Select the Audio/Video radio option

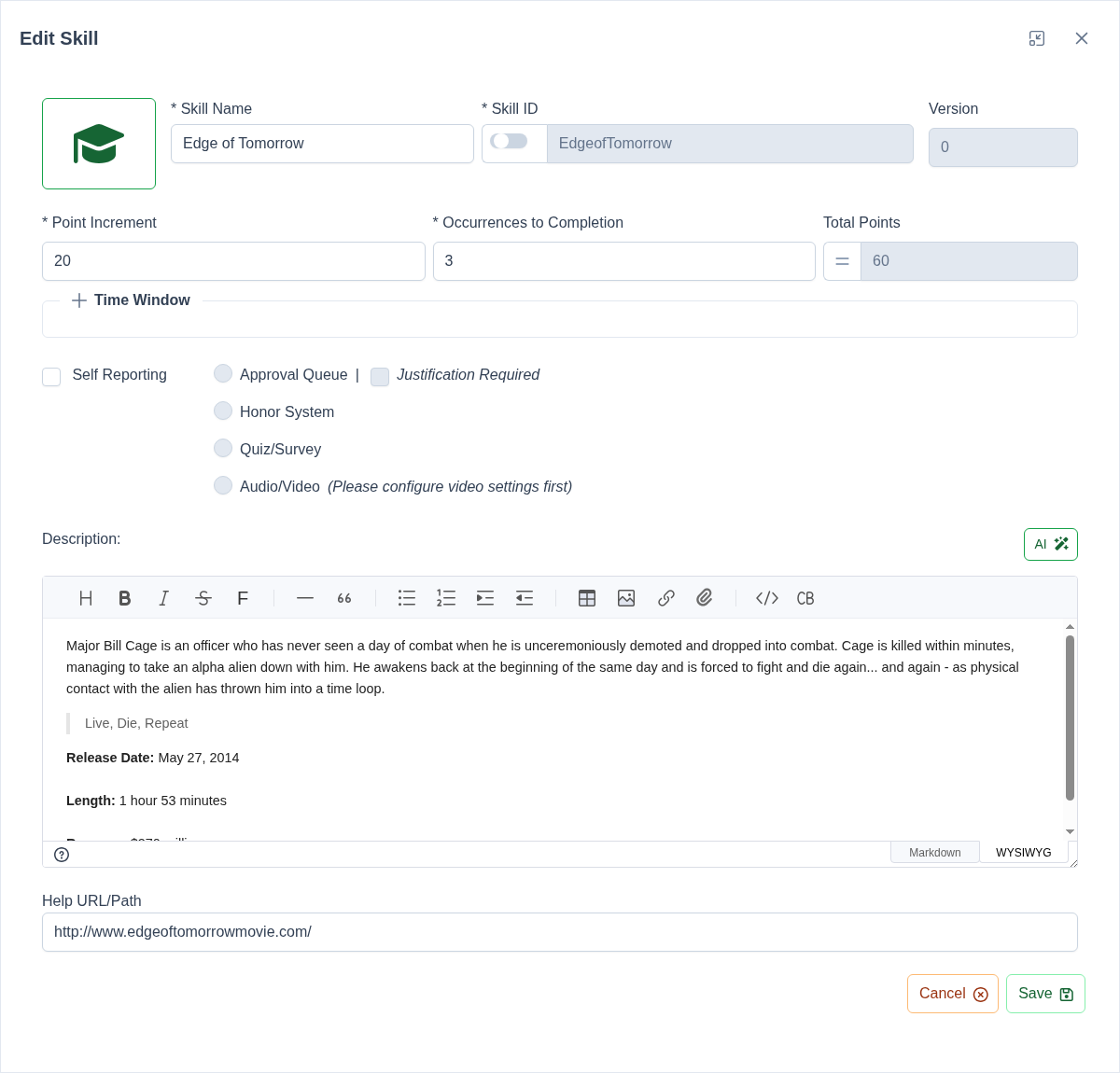223,485
